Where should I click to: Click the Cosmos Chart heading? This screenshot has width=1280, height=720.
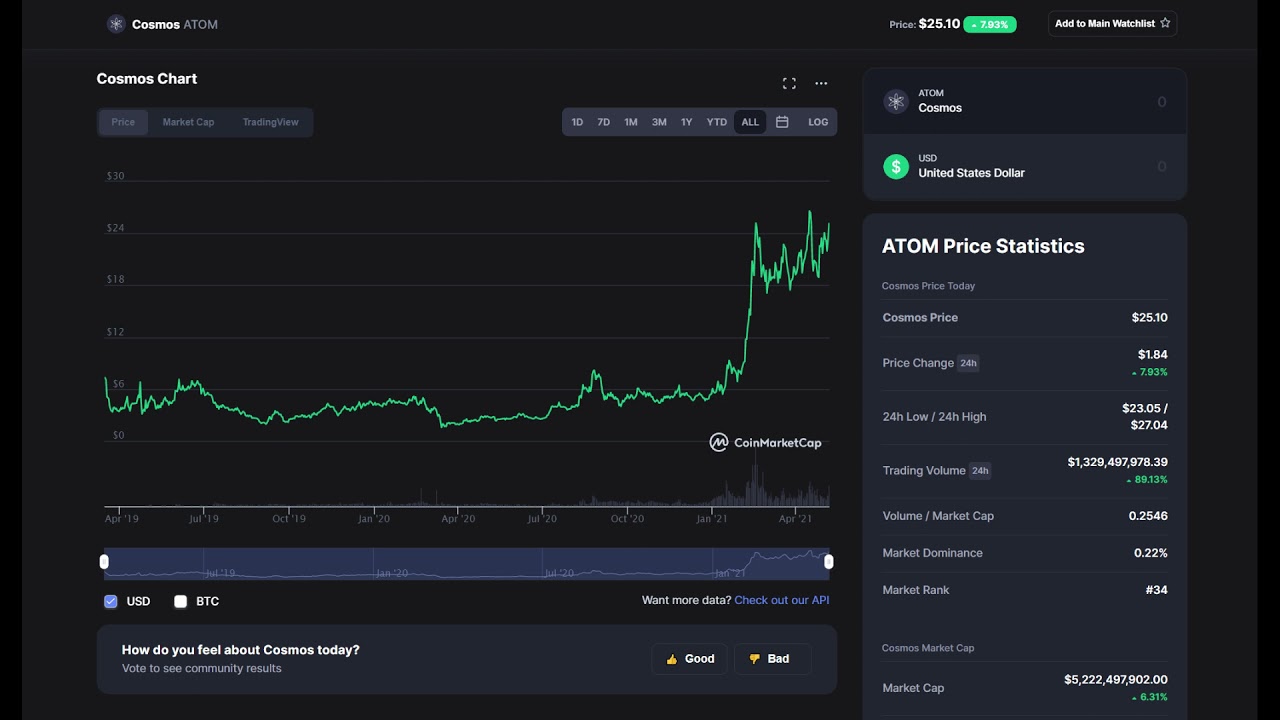point(147,78)
